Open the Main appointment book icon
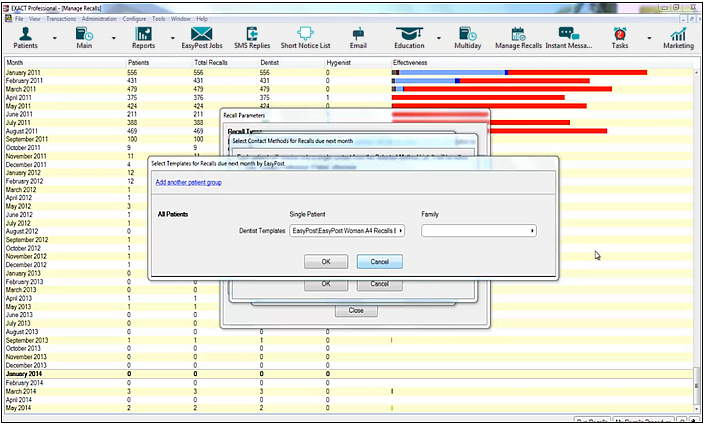The image size is (706, 426). (x=84, y=38)
